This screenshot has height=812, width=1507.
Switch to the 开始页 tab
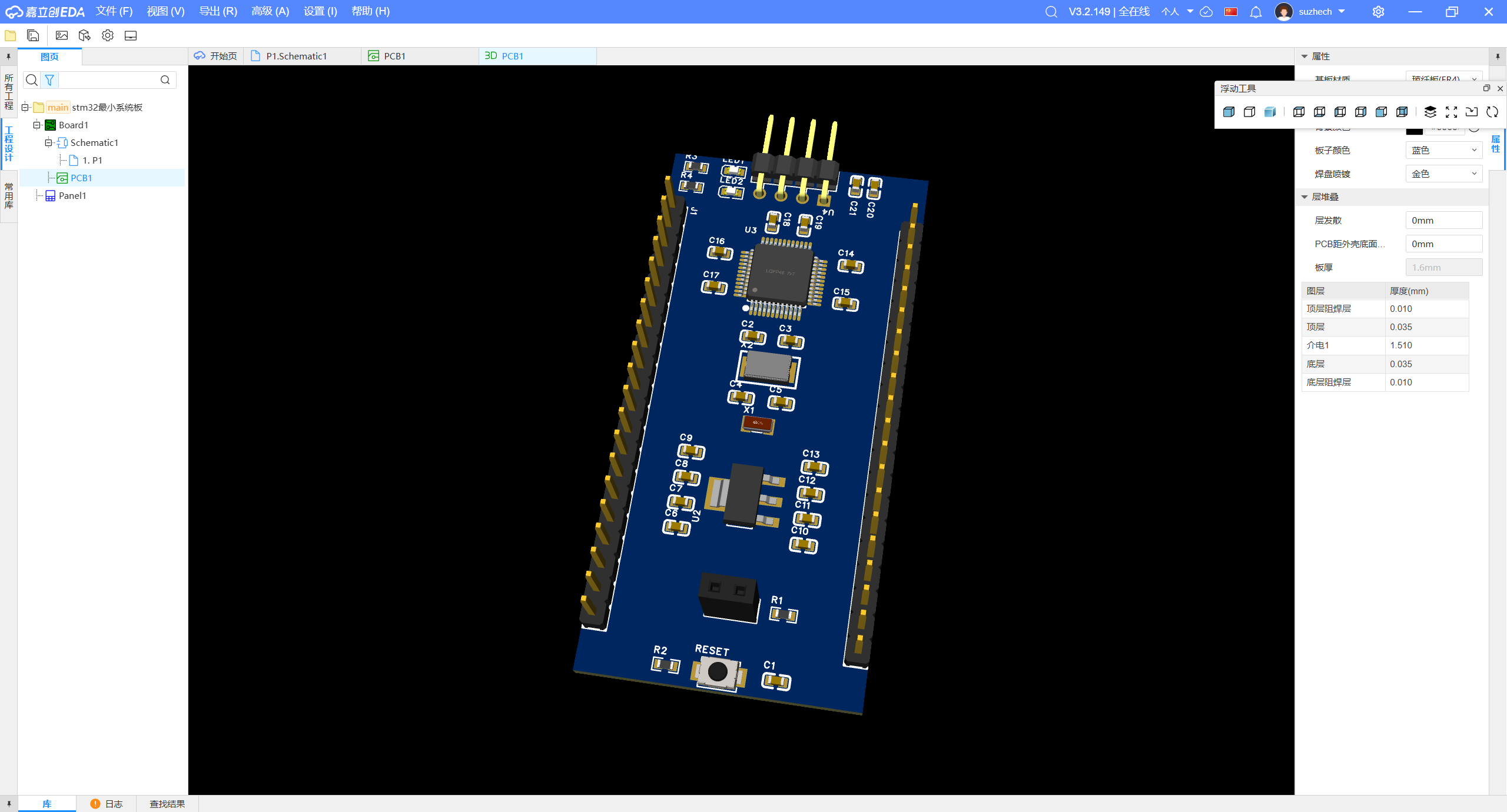click(x=215, y=56)
